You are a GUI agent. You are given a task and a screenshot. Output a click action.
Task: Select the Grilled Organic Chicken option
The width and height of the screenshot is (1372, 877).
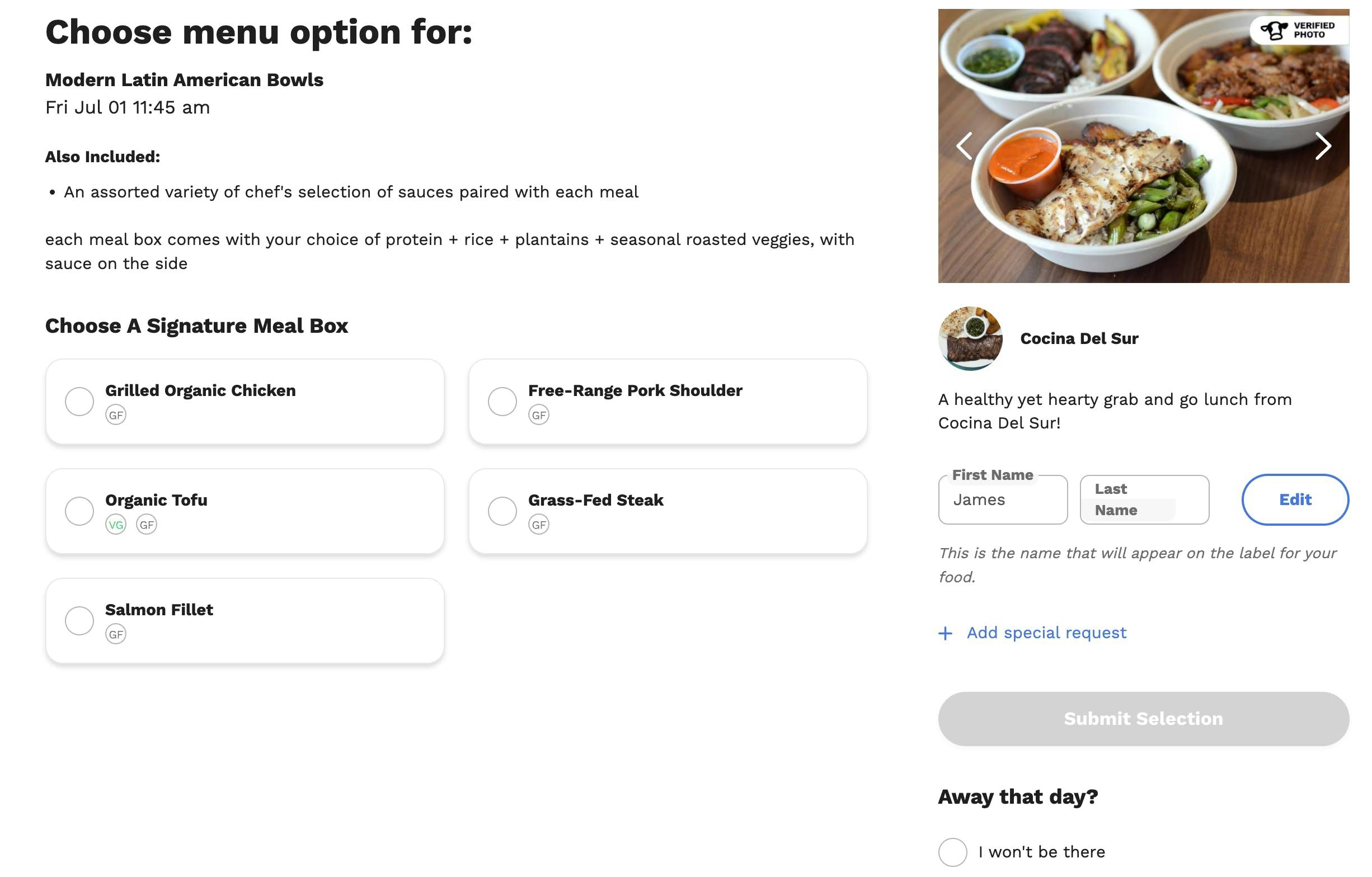80,402
